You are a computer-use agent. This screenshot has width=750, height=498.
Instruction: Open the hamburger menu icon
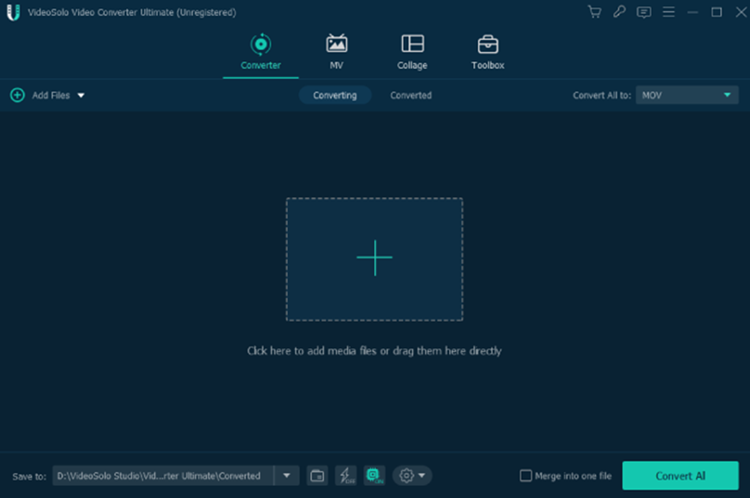tap(669, 12)
